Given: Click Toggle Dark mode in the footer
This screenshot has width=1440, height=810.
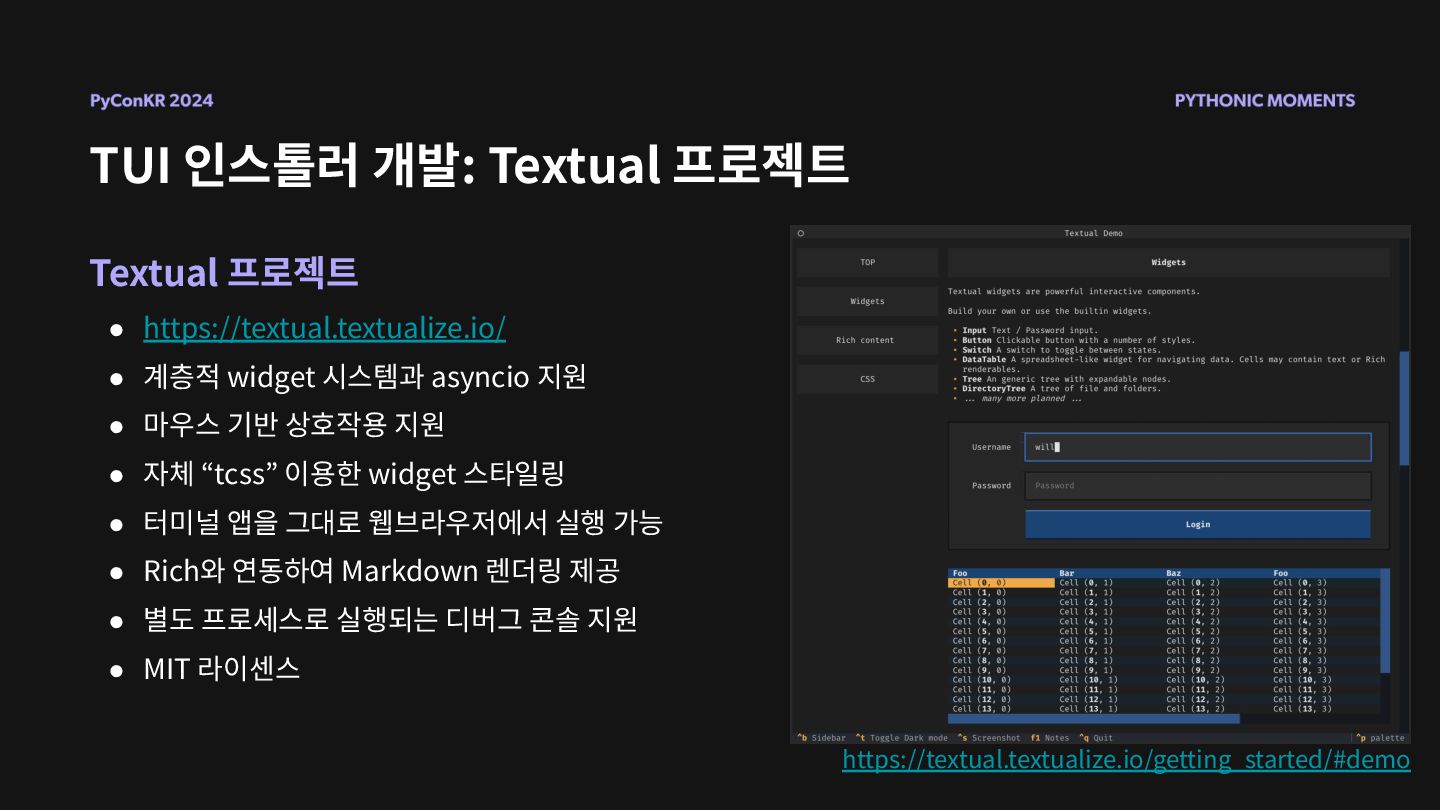Looking at the screenshot, I should (x=901, y=738).
